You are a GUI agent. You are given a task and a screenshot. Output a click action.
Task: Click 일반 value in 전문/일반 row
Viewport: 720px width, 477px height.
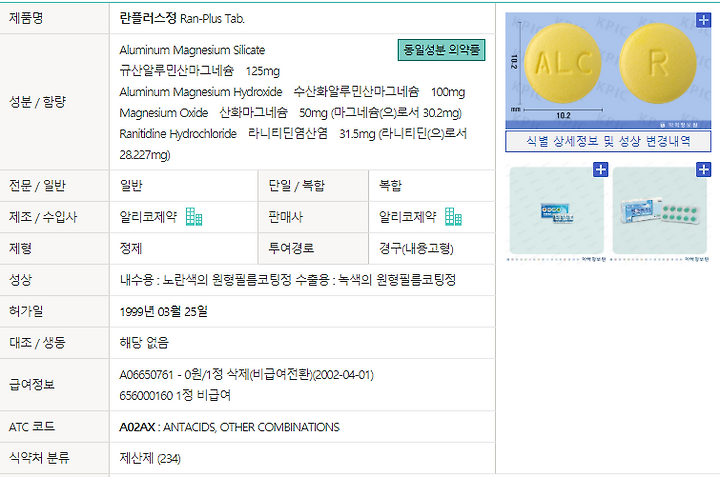tap(131, 185)
